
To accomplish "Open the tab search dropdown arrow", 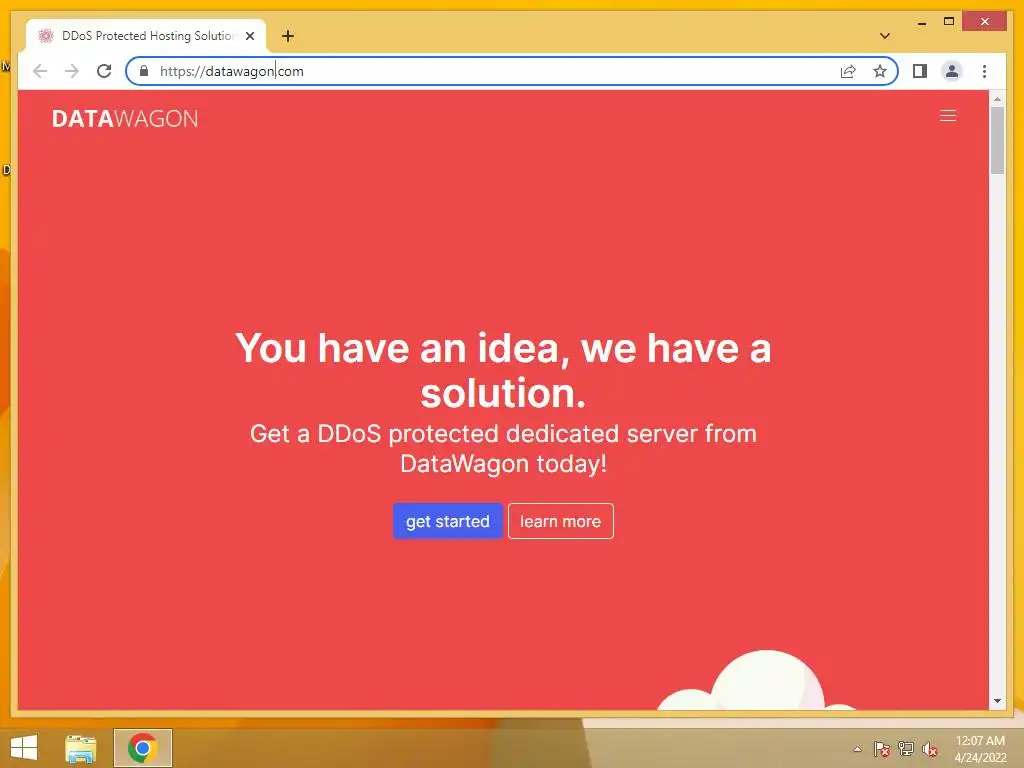I will click(884, 36).
